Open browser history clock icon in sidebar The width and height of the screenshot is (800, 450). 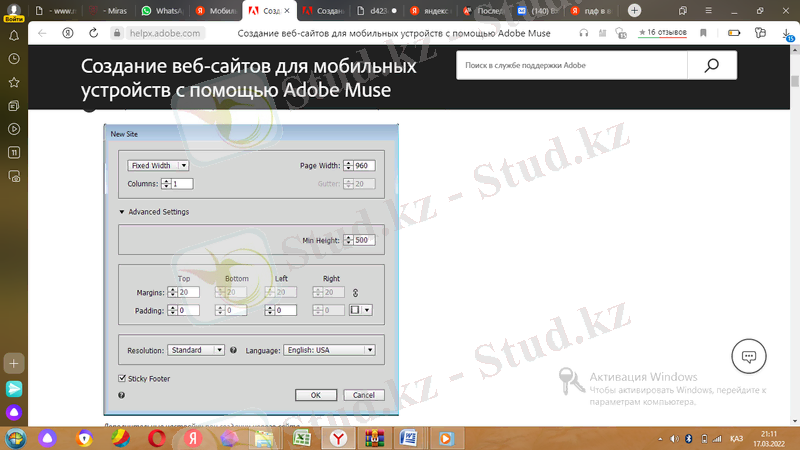(14, 58)
